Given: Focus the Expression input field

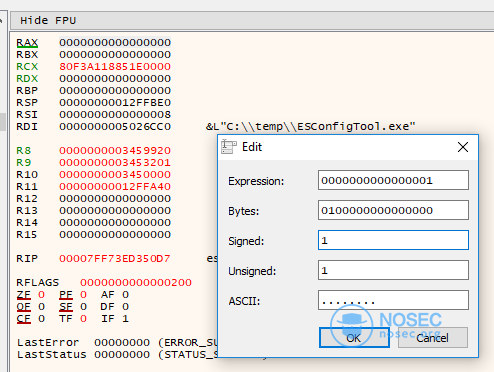Looking at the screenshot, I should (x=393, y=180).
